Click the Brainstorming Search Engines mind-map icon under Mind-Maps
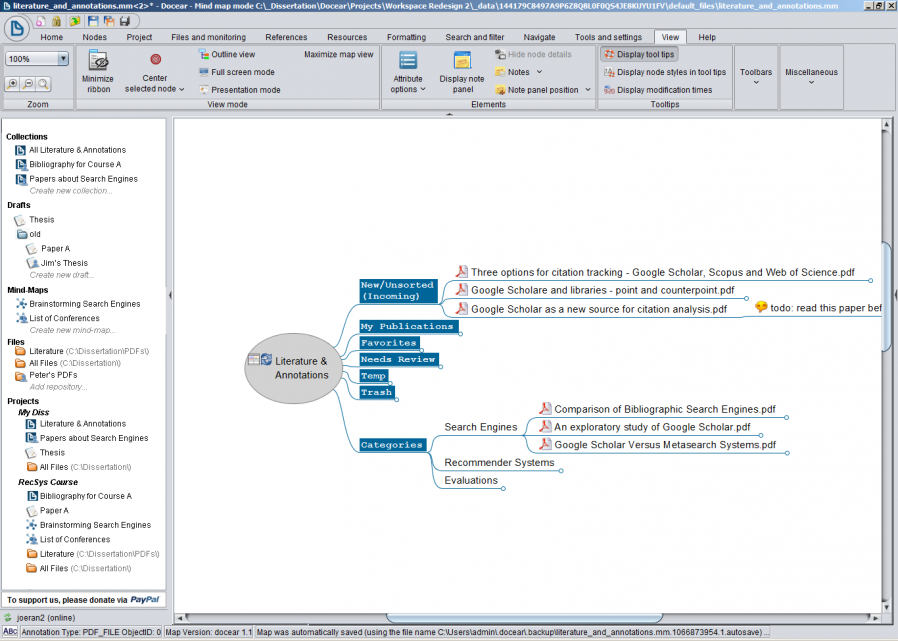Screen dimensions: 898x641 point(21,304)
